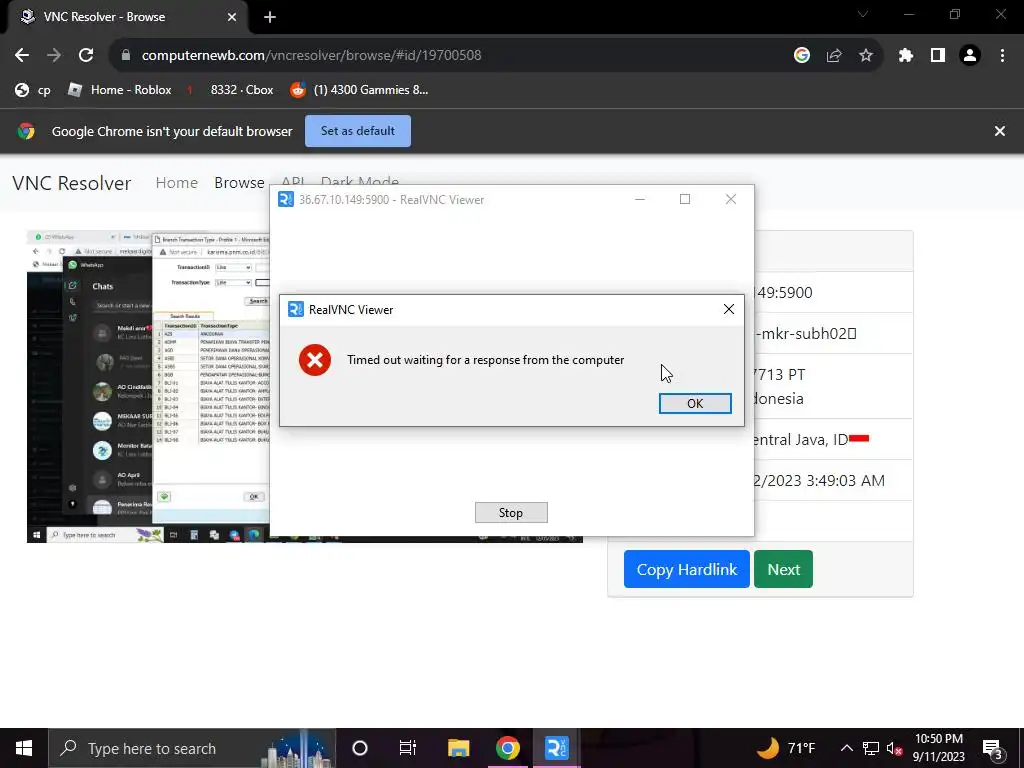
Task: Click the share page icon
Action: pyautogui.click(x=834, y=55)
